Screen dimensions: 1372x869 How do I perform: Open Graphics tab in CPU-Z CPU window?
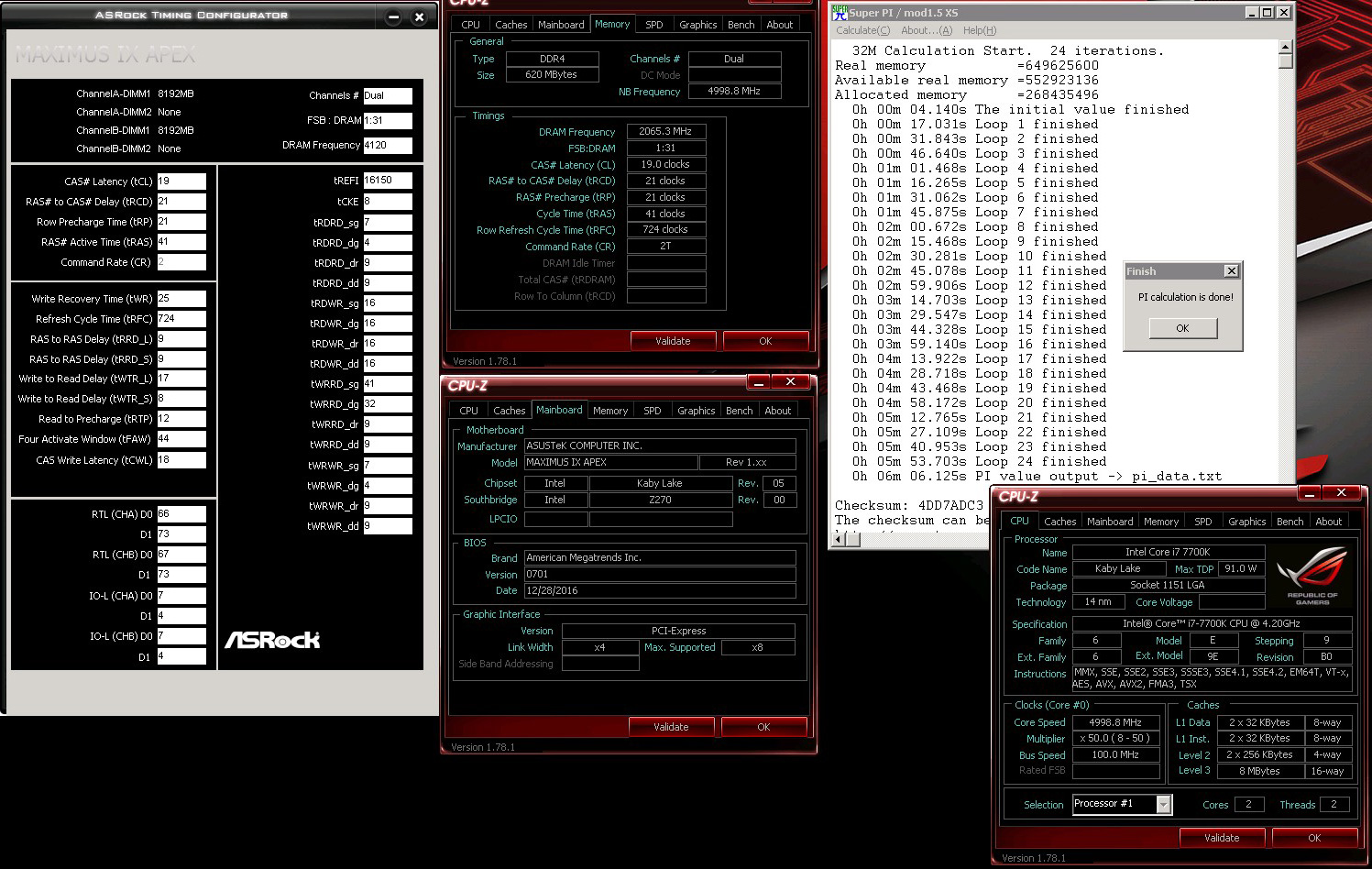point(1247,522)
